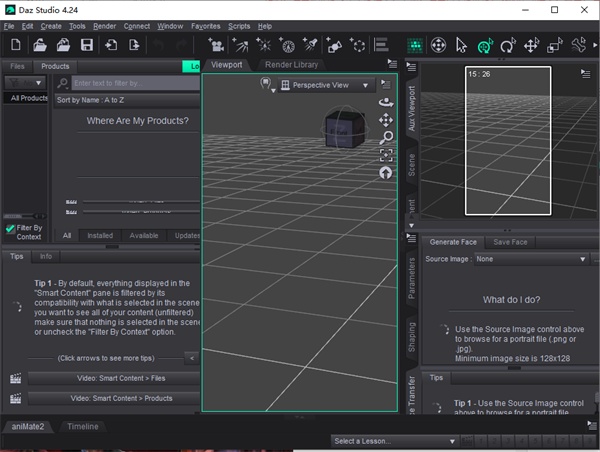This screenshot has height=452, width=600.
Task: Open the Render menu
Action: click(x=104, y=26)
